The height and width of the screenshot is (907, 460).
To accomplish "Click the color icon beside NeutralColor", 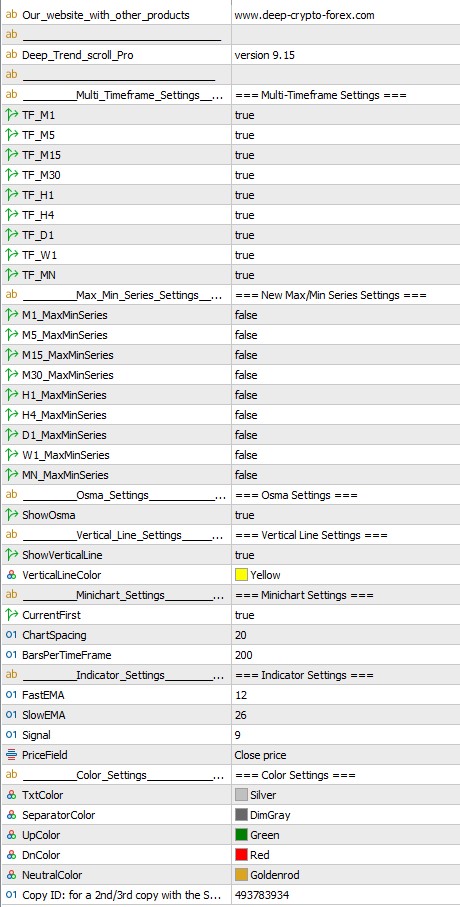I will coord(12,875).
